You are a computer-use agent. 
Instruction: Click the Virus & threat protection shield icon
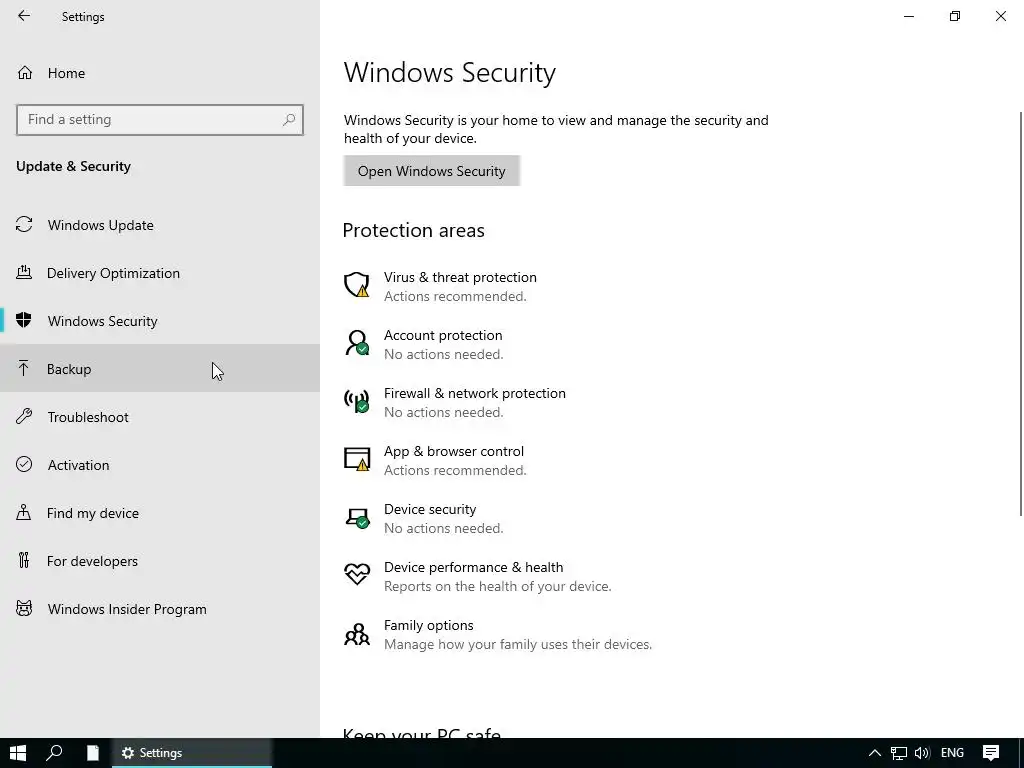coord(357,285)
